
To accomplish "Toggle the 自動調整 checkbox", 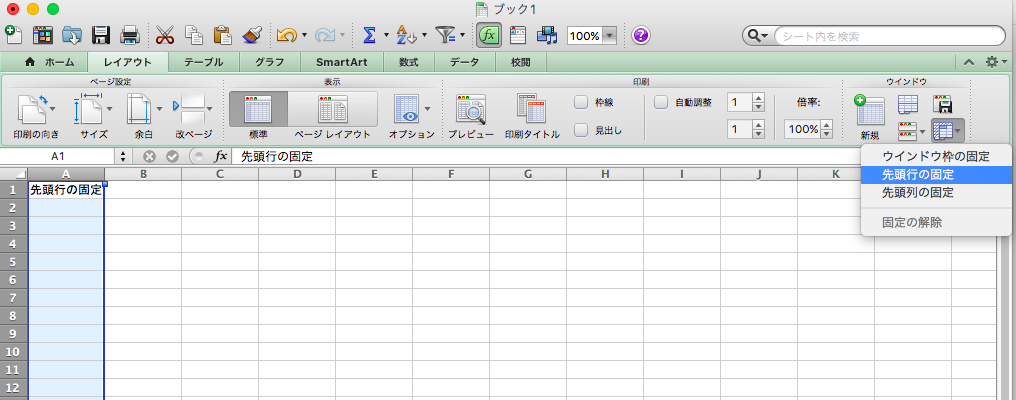I will (x=661, y=102).
